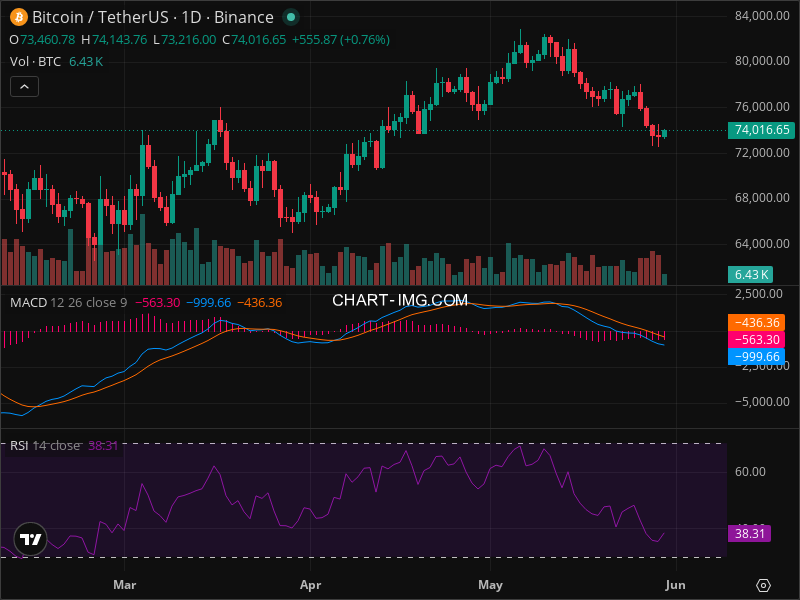
Task: Select the 1D interval label
Action: [191, 17]
